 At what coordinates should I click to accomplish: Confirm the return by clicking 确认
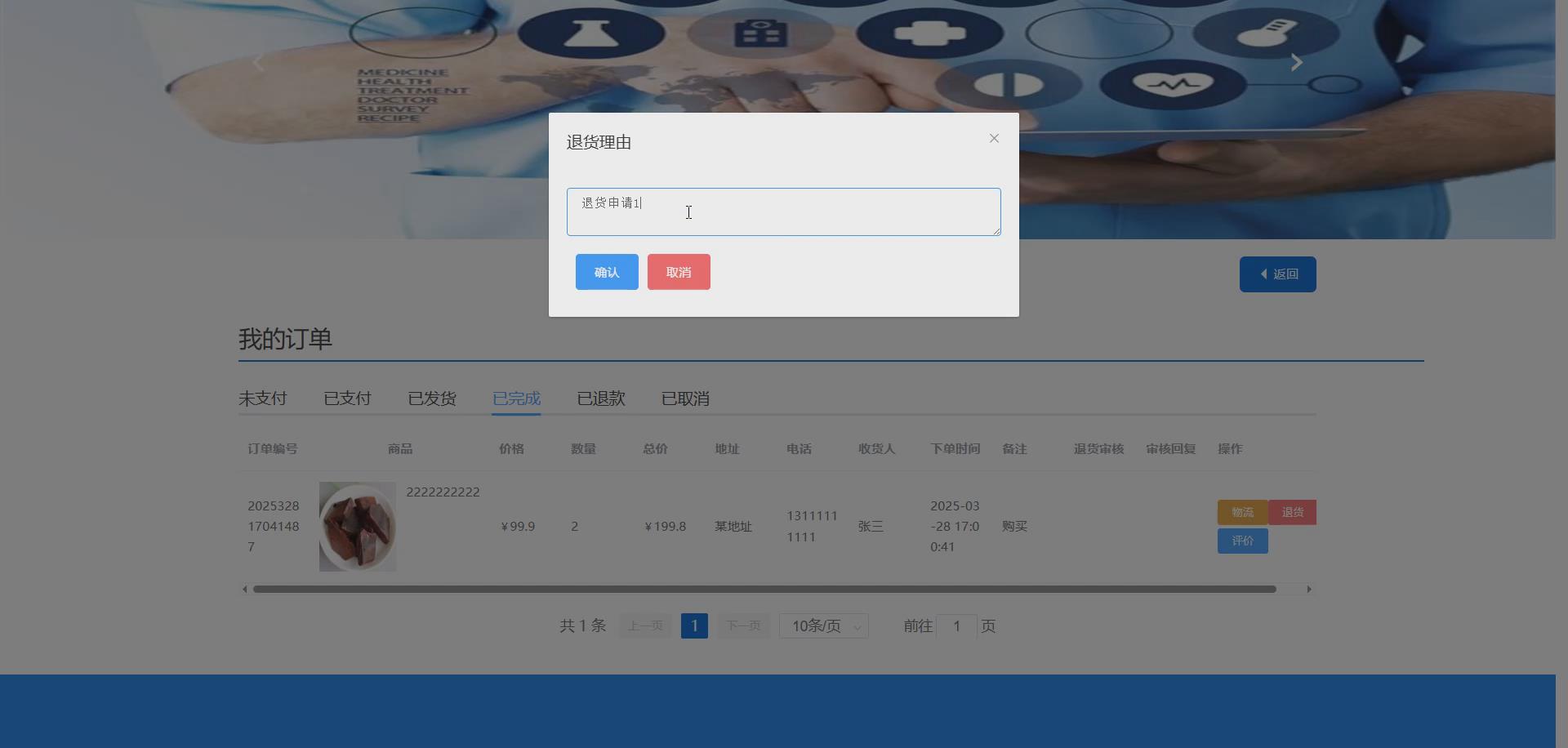tap(606, 271)
